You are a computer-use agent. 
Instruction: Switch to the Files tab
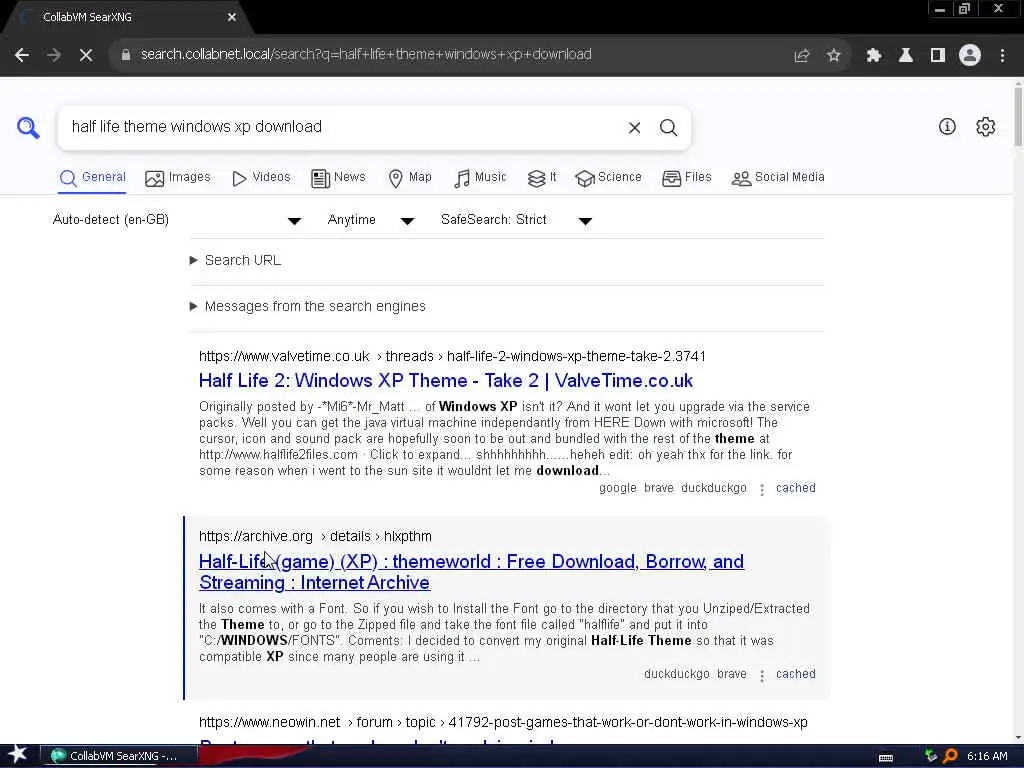coord(686,178)
